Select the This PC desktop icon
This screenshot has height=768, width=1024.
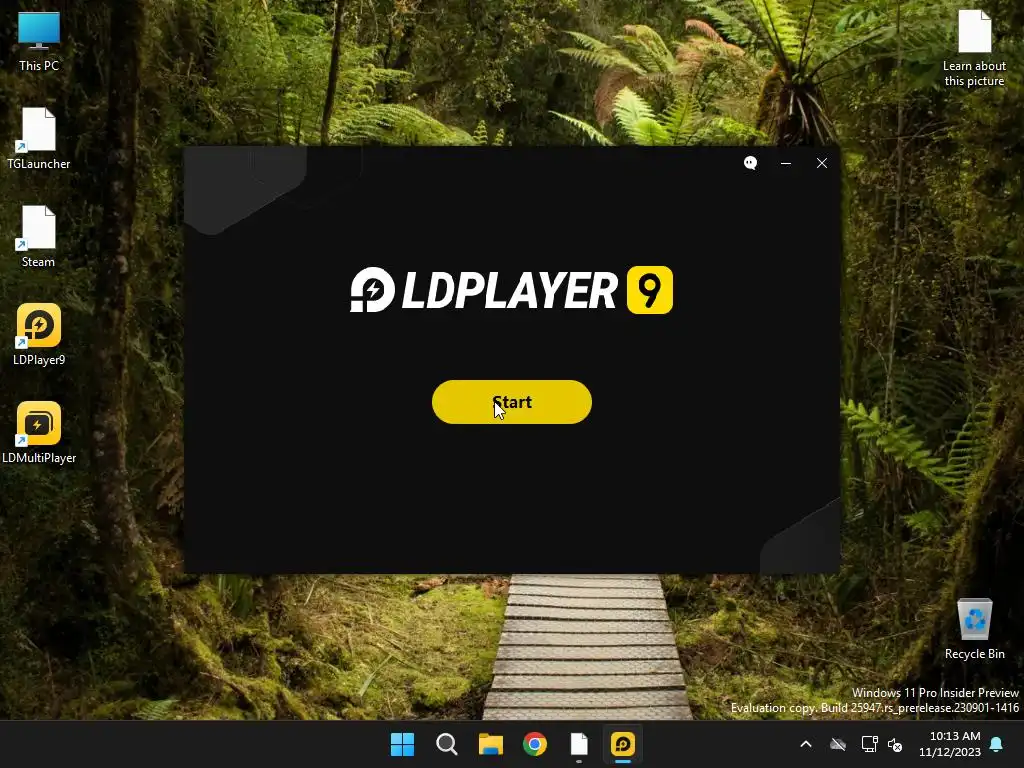[39, 42]
